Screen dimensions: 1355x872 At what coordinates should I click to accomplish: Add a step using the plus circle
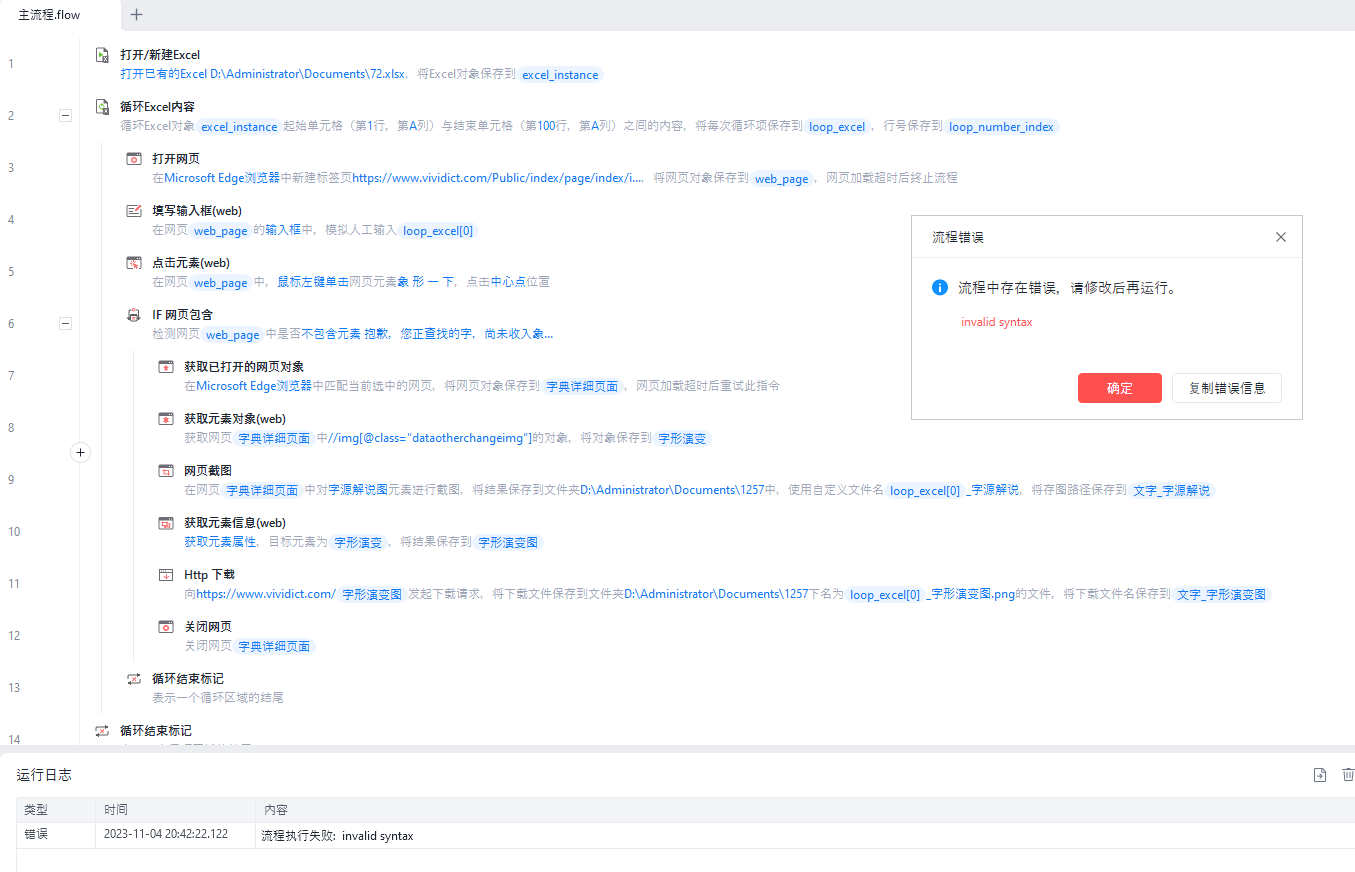pos(82,453)
